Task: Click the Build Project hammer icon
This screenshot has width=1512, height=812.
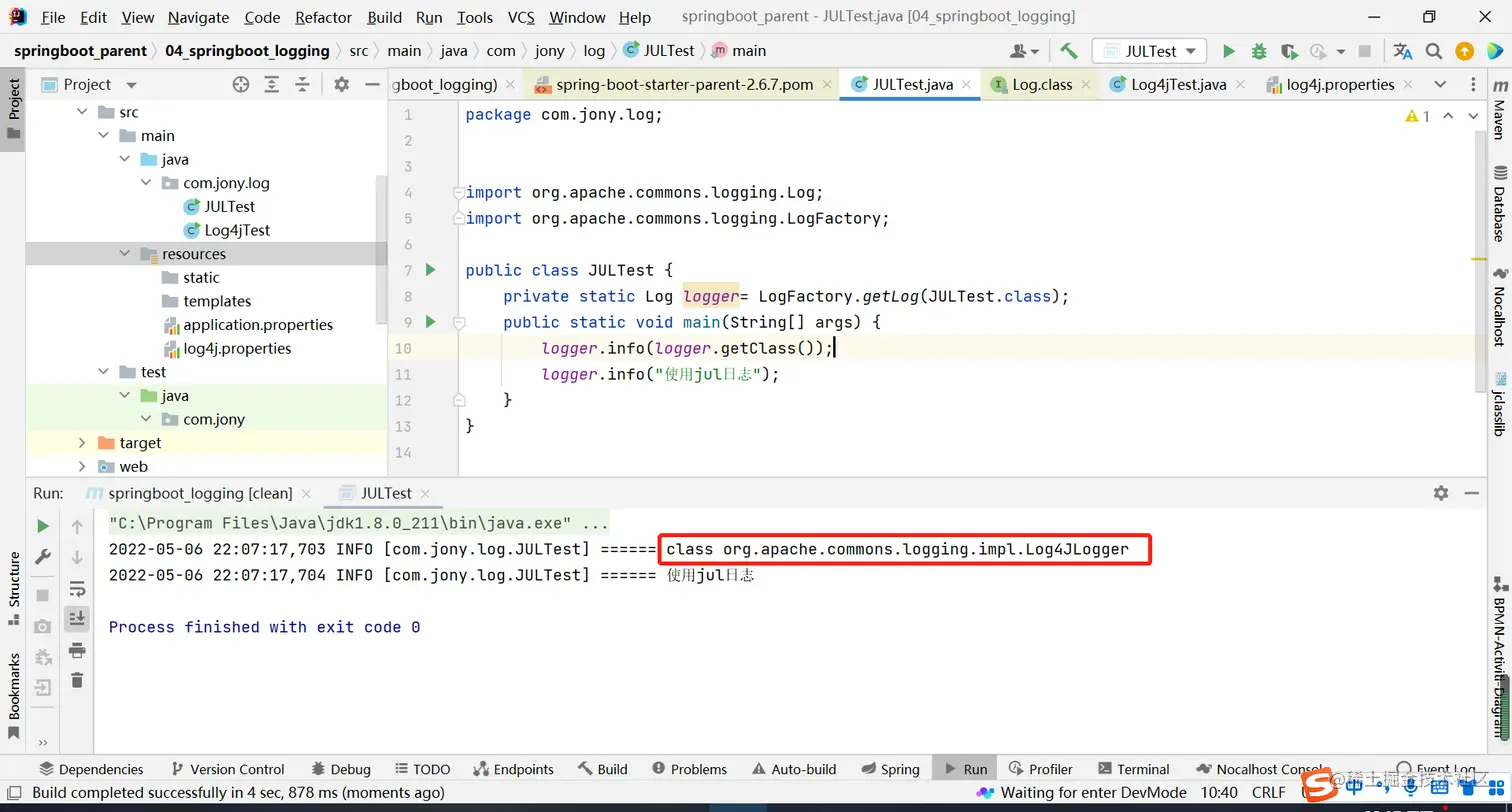Action: click(1068, 51)
